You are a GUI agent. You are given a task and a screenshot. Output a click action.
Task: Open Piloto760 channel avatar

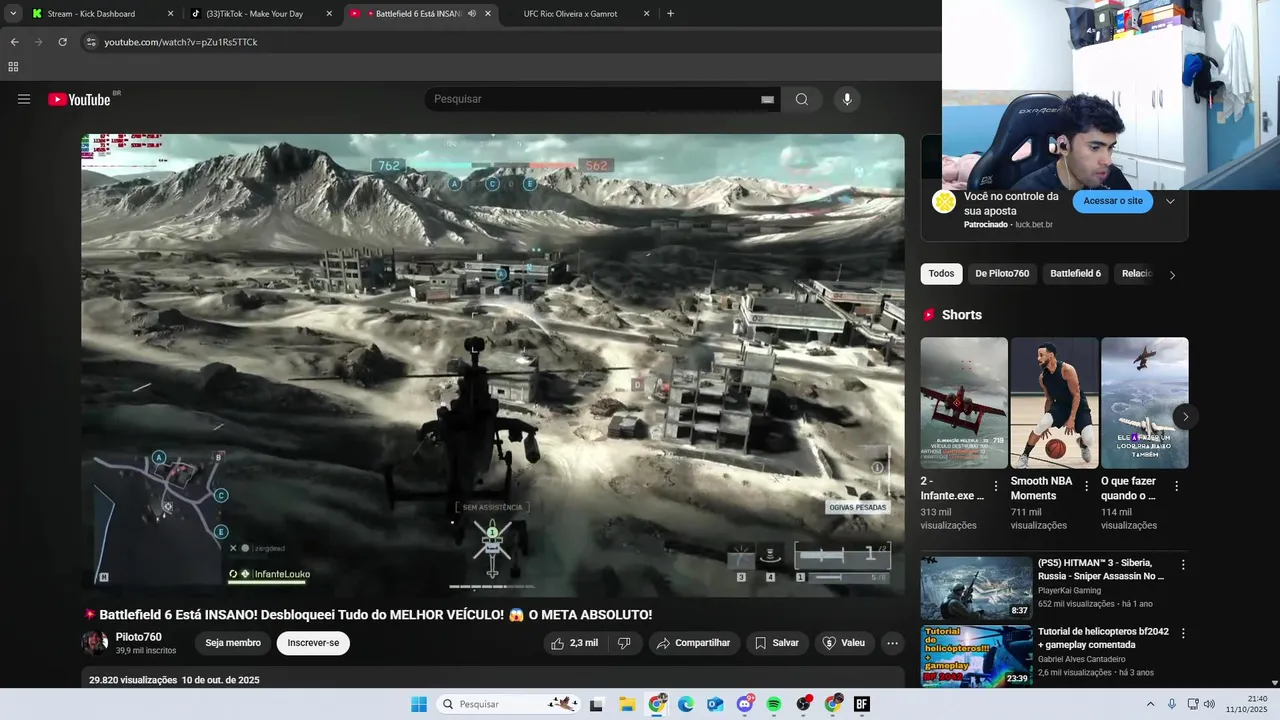pyautogui.click(x=95, y=642)
